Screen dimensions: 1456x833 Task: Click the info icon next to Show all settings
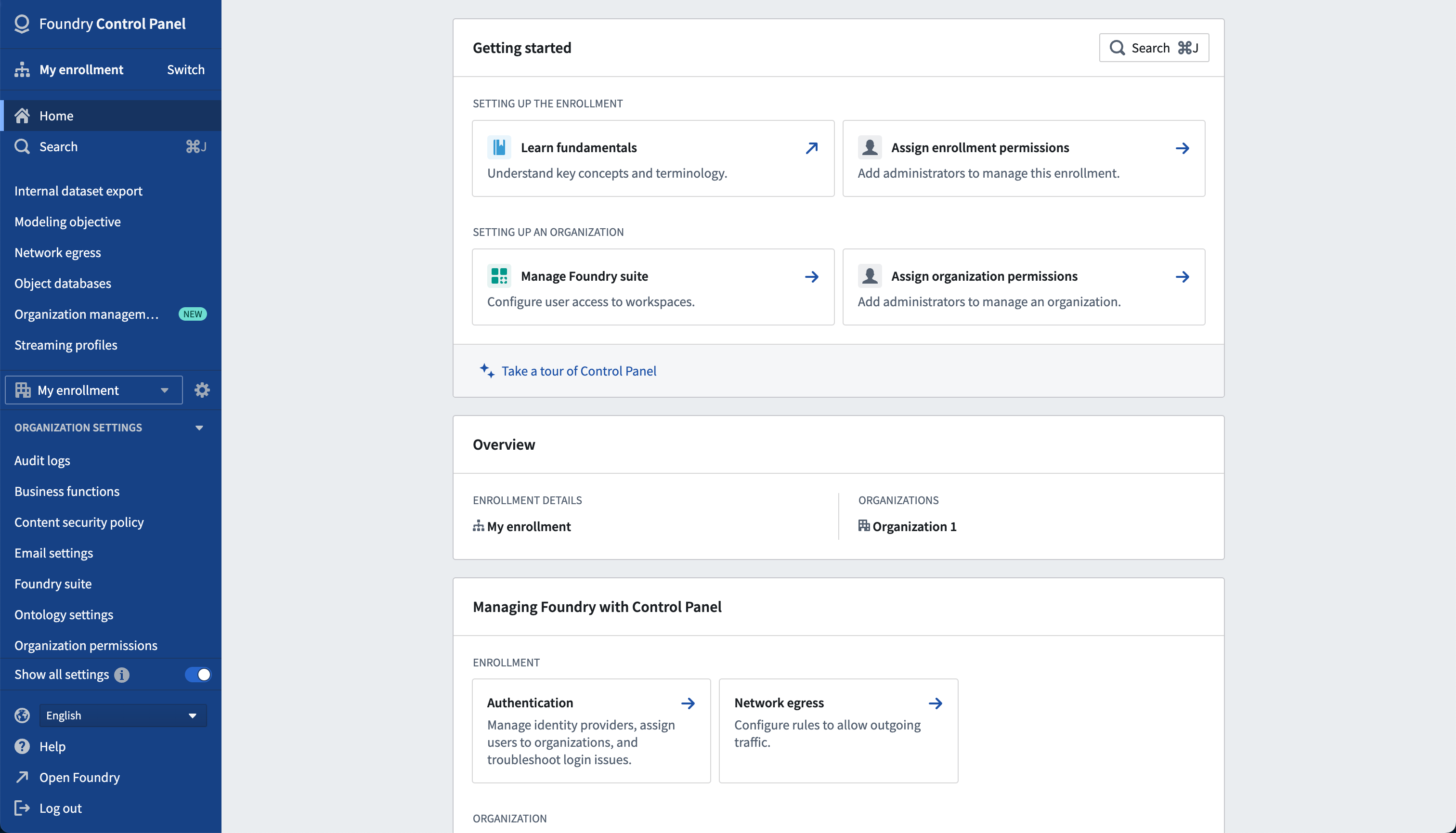(x=121, y=675)
